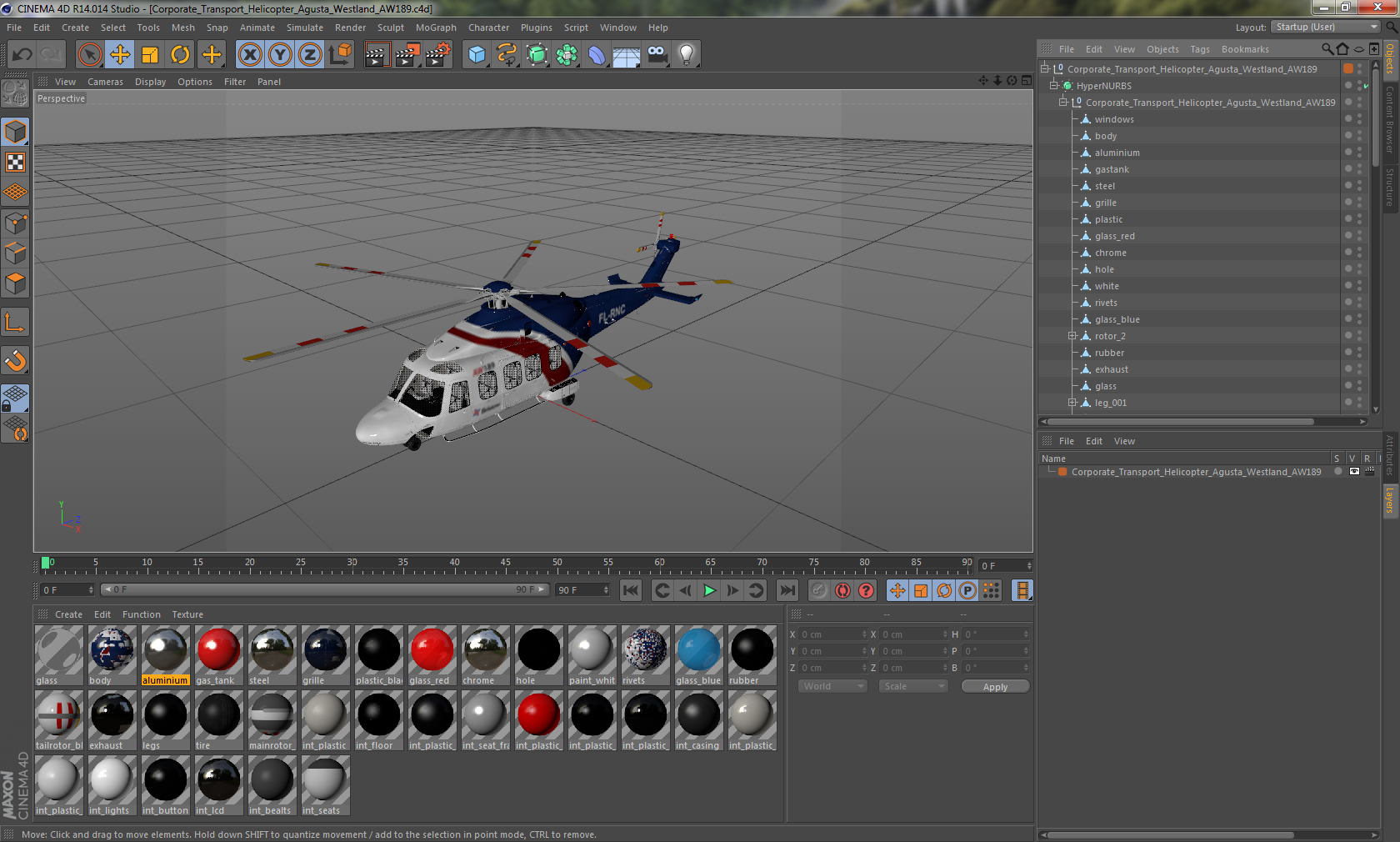Image resolution: width=1400 pixels, height=842 pixels.
Task: Toggle Z axis lock
Action: (x=310, y=55)
